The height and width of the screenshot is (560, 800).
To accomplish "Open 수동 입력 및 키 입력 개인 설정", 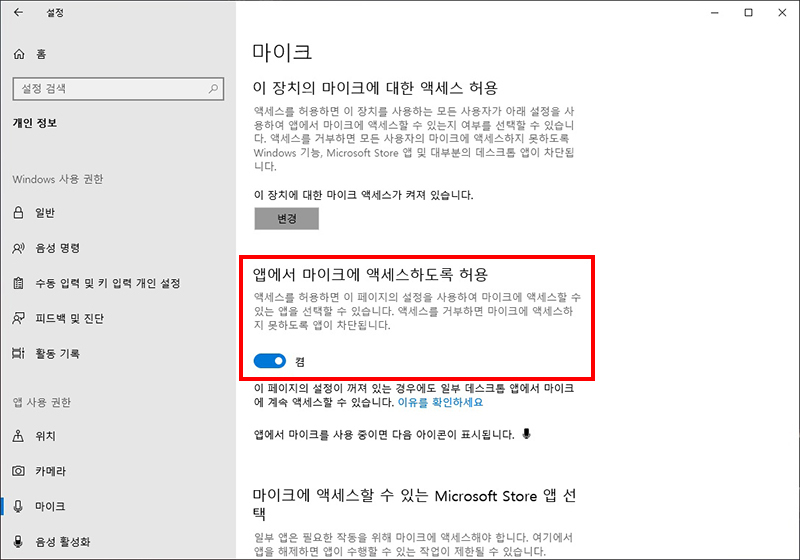I will 118,283.
